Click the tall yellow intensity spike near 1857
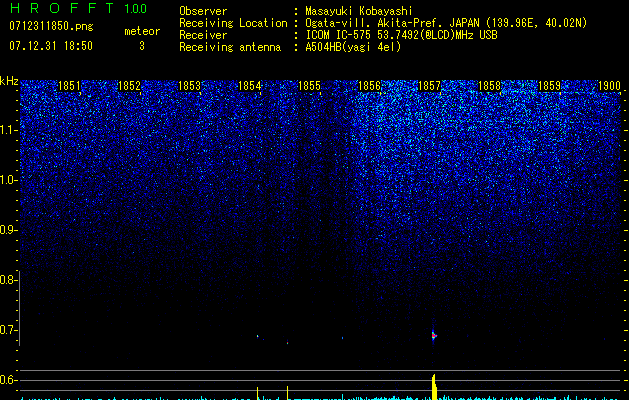This screenshot has height=400, width=629. click(434, 387)
